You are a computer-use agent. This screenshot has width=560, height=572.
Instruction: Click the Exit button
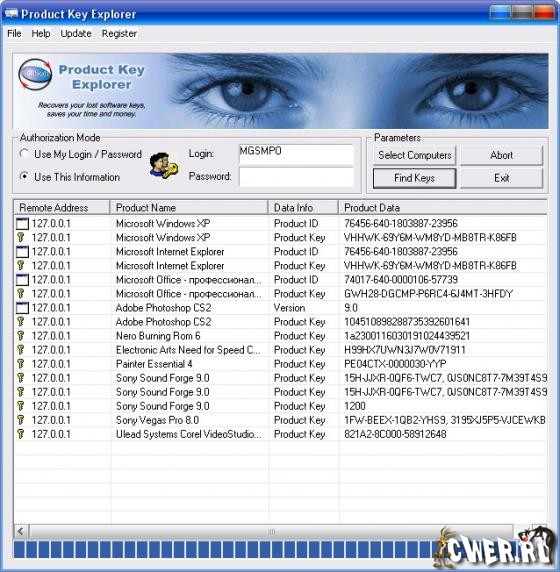pos(501,178)
